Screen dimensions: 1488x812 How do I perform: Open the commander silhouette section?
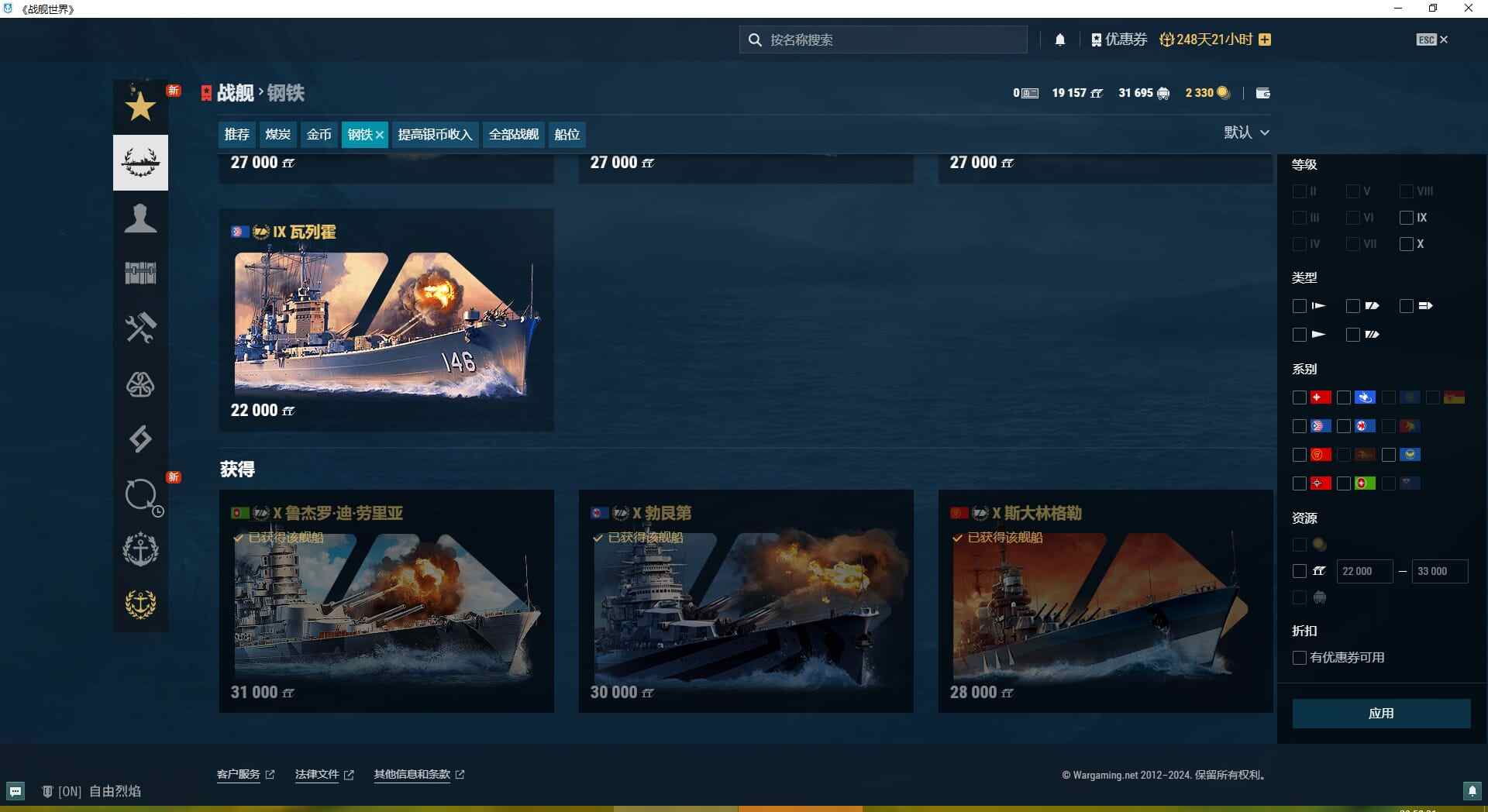pos(140,218)
